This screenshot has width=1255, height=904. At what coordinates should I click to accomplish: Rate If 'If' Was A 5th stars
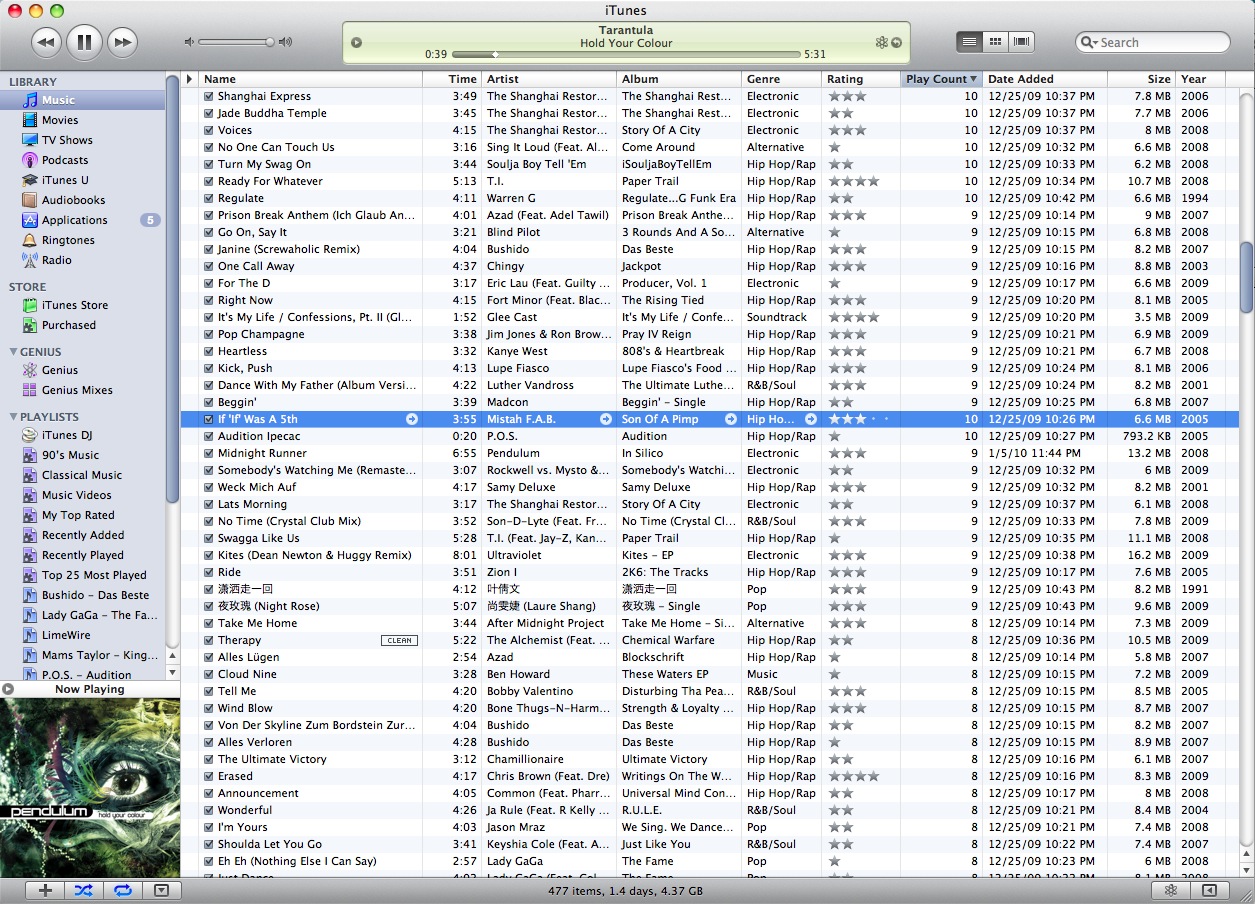click(x=858, y=419)
